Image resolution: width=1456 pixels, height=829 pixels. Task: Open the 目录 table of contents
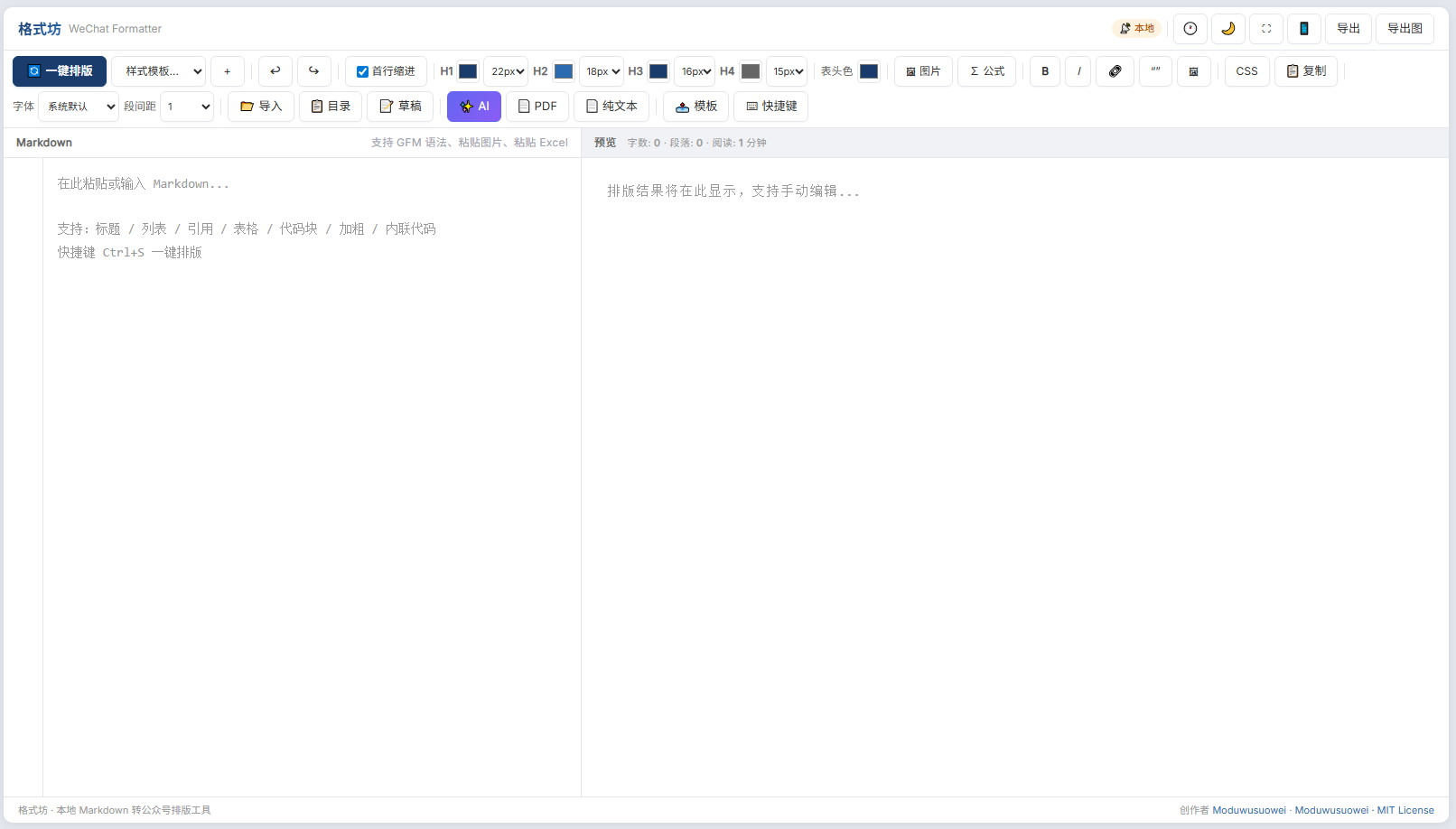331,107
